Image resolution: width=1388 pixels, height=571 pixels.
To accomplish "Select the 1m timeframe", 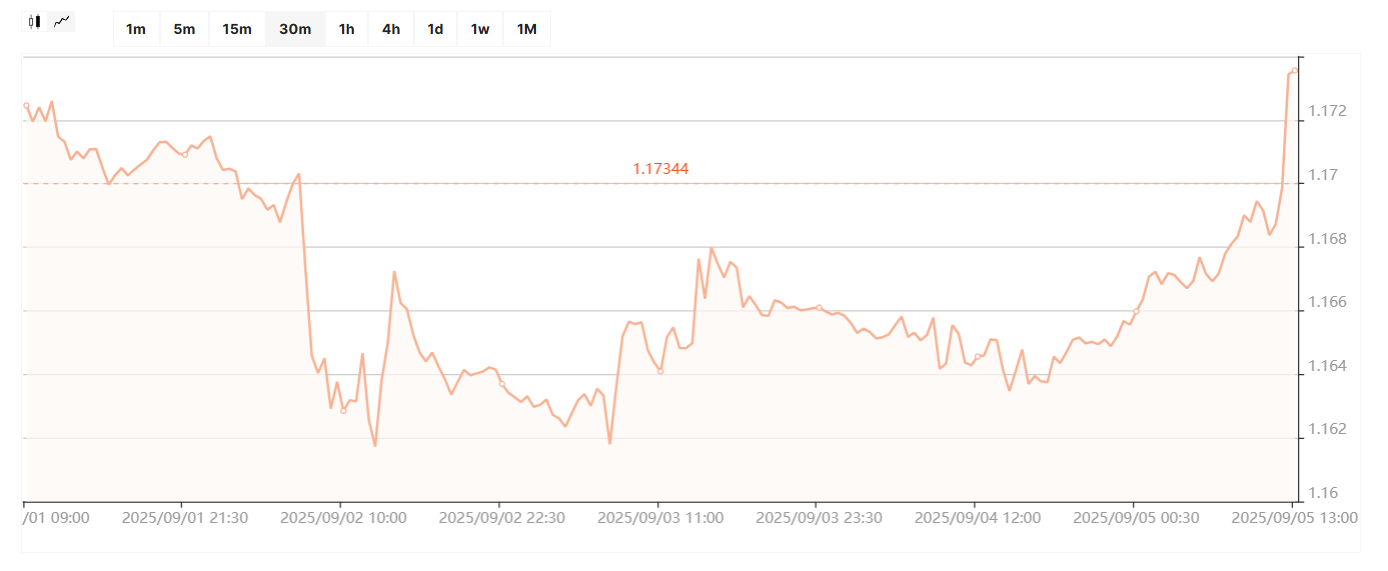I will (136, 29).
